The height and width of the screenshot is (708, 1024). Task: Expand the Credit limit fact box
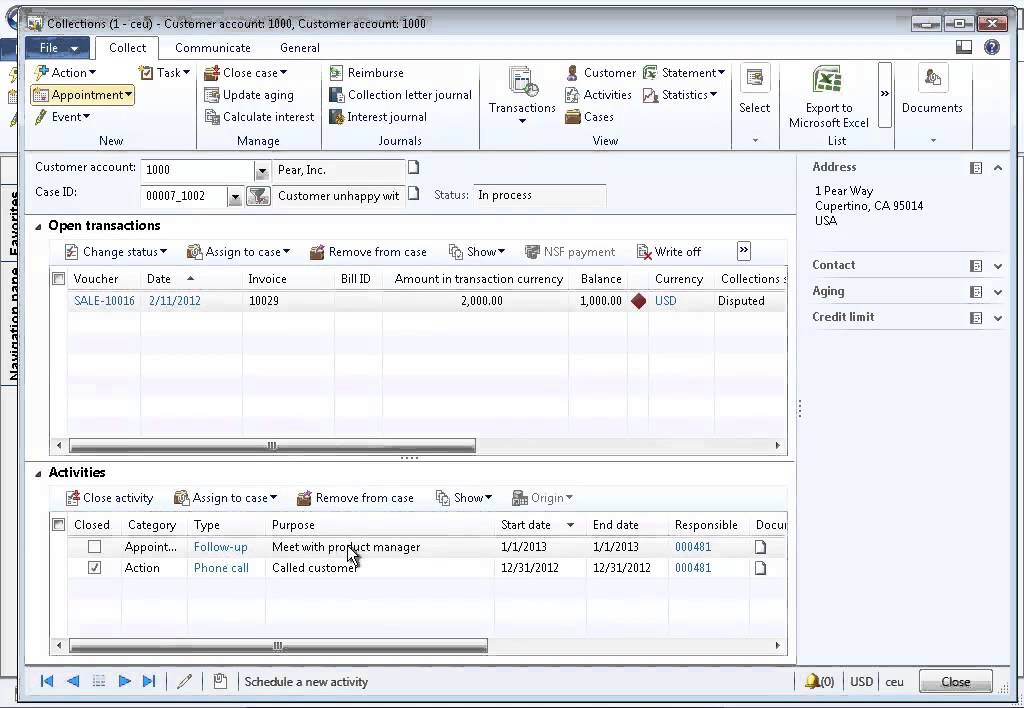[998, 318]
